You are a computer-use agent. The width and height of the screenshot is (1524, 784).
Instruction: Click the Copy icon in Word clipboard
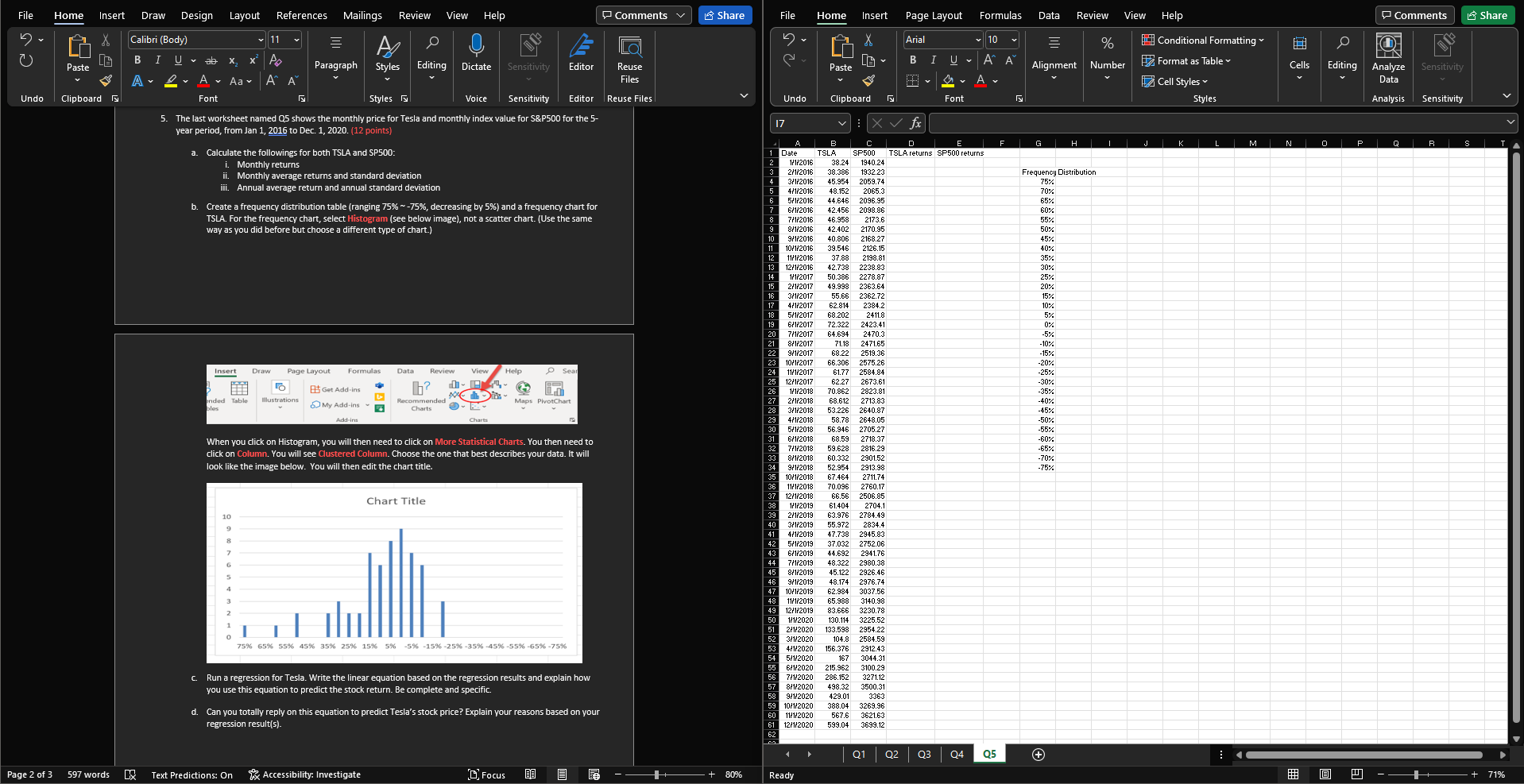pos(106,60)
